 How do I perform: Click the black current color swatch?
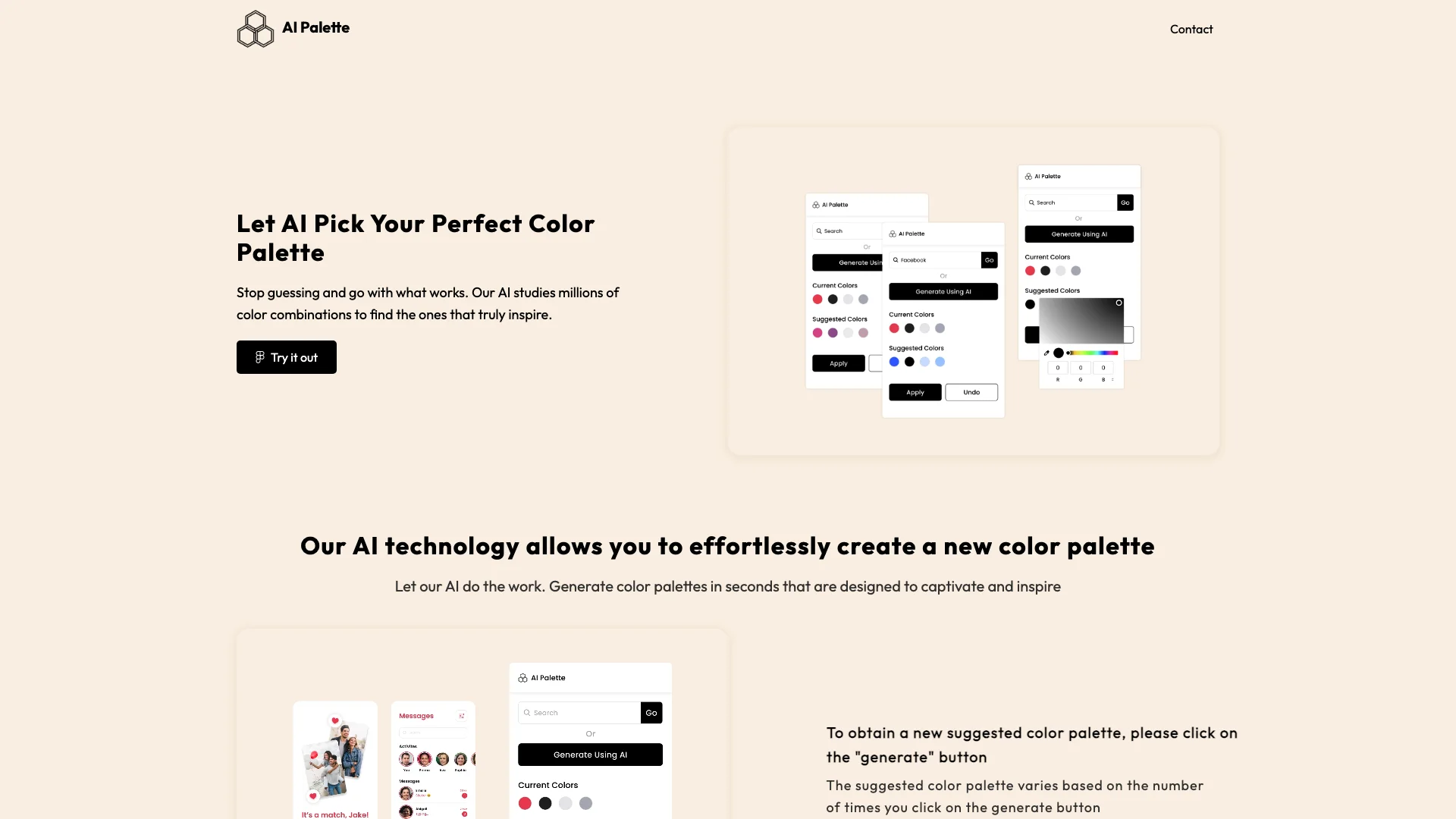545,803
